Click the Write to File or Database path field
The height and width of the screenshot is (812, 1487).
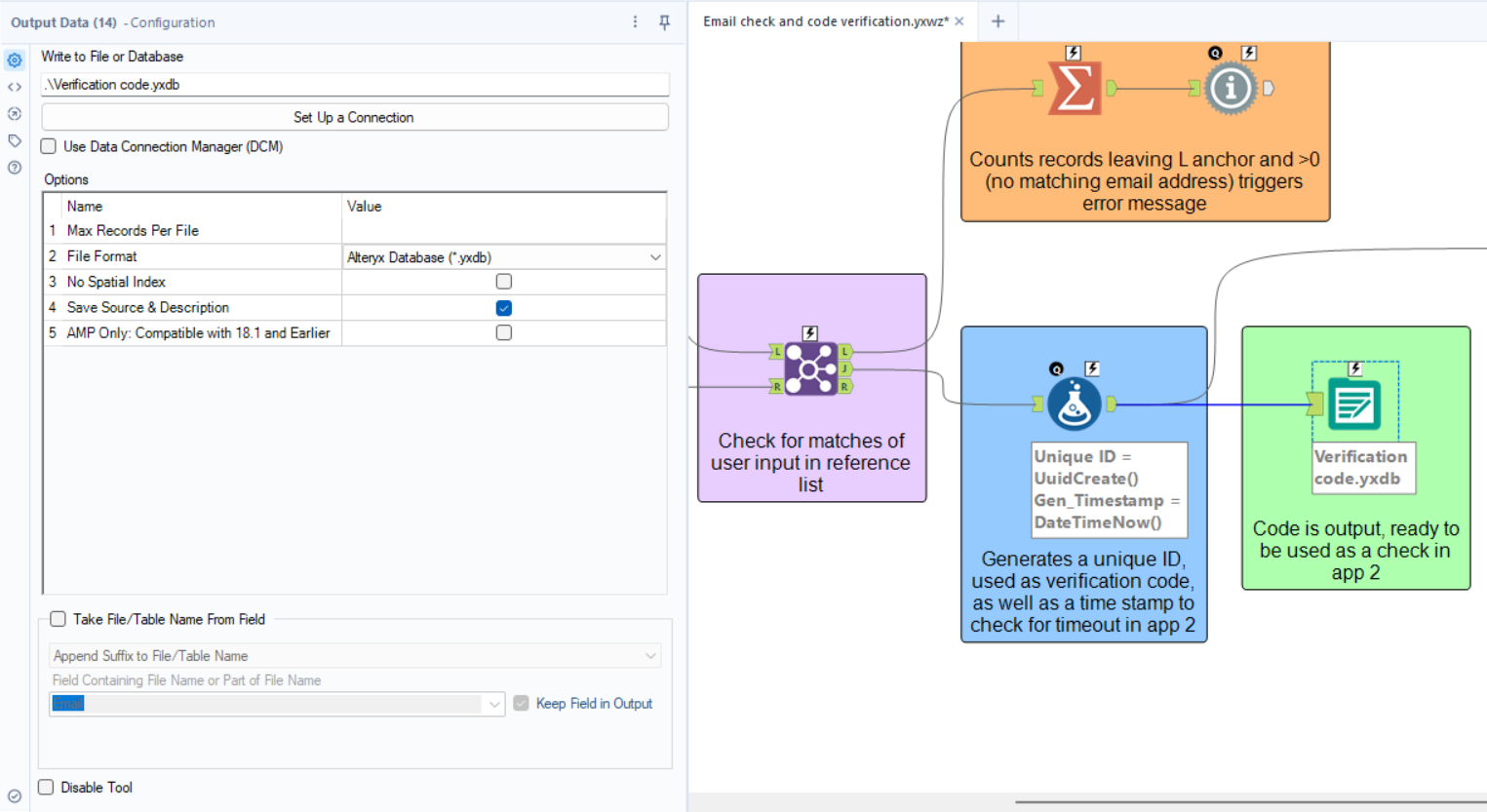354,85
